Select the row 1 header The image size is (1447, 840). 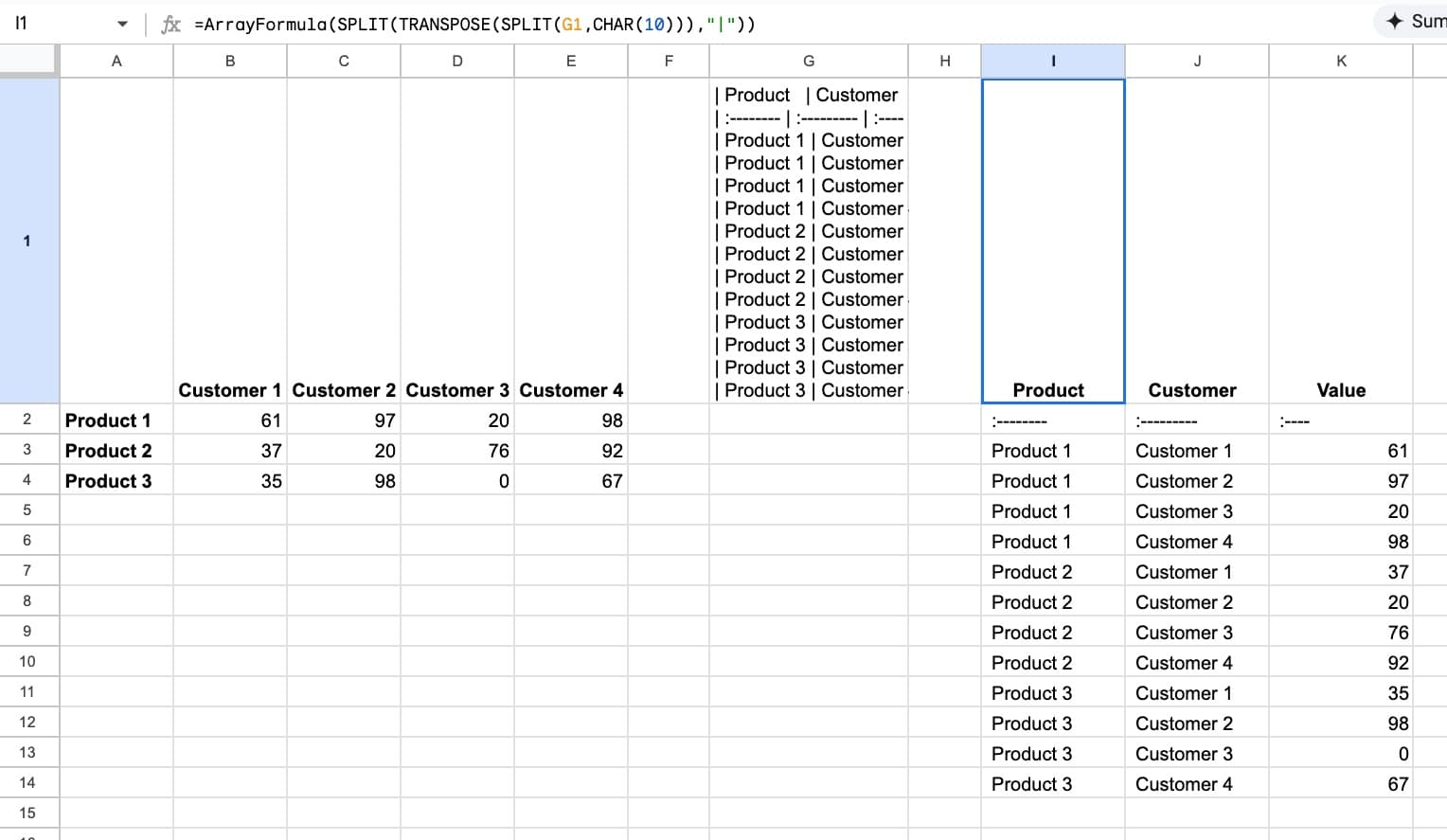click(x=27, y=241)
